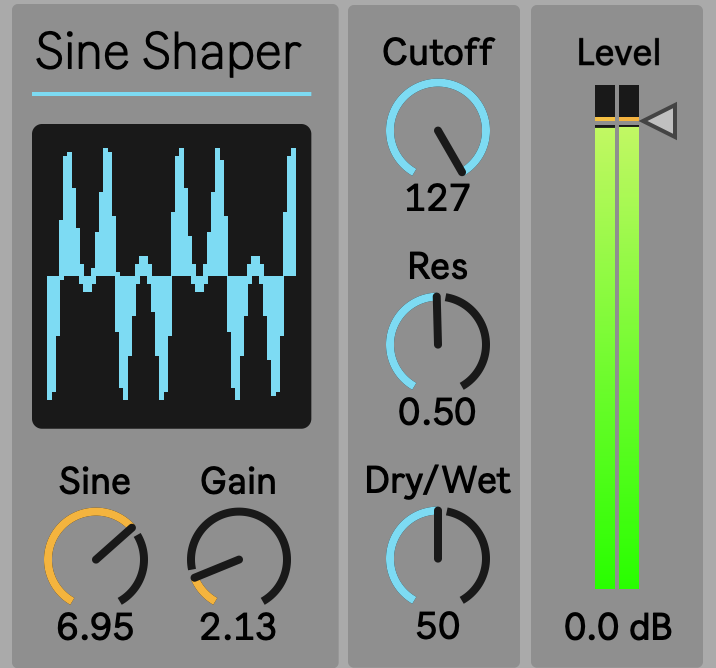Viewport: 716px width, 668px height.
Task: Click the Gain value 2.13
Action: [238, 627]
